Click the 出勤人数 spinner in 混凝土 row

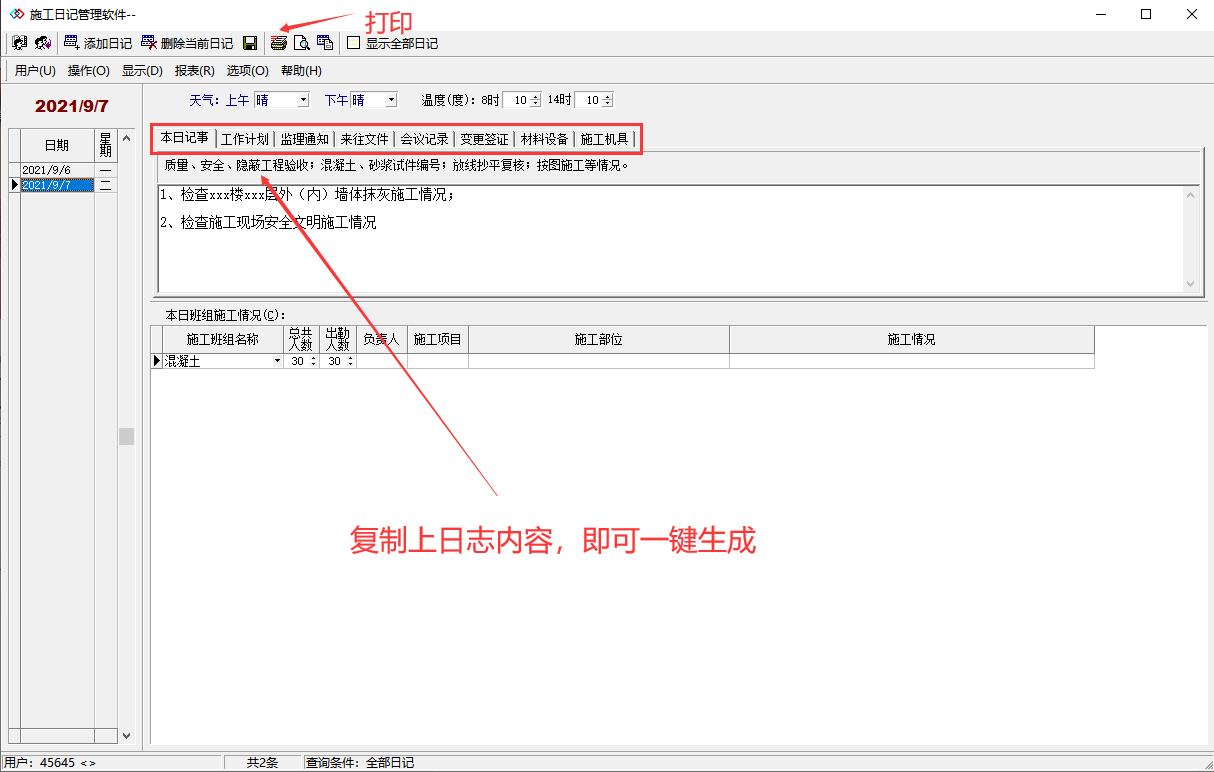pos(350,361)
